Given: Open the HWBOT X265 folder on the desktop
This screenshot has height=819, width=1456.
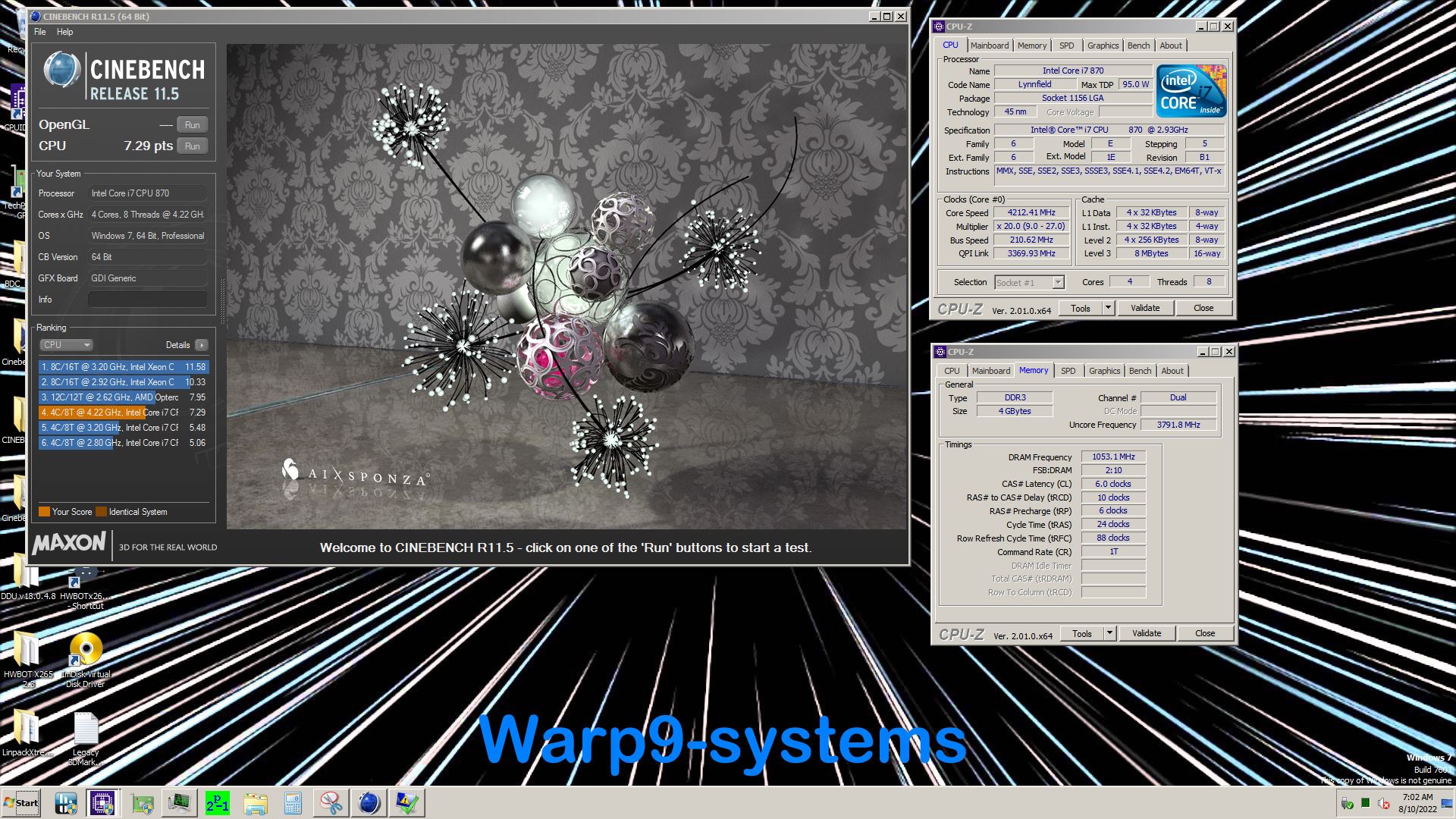Looking at the screenshot, I should click(x=27, y=659).
